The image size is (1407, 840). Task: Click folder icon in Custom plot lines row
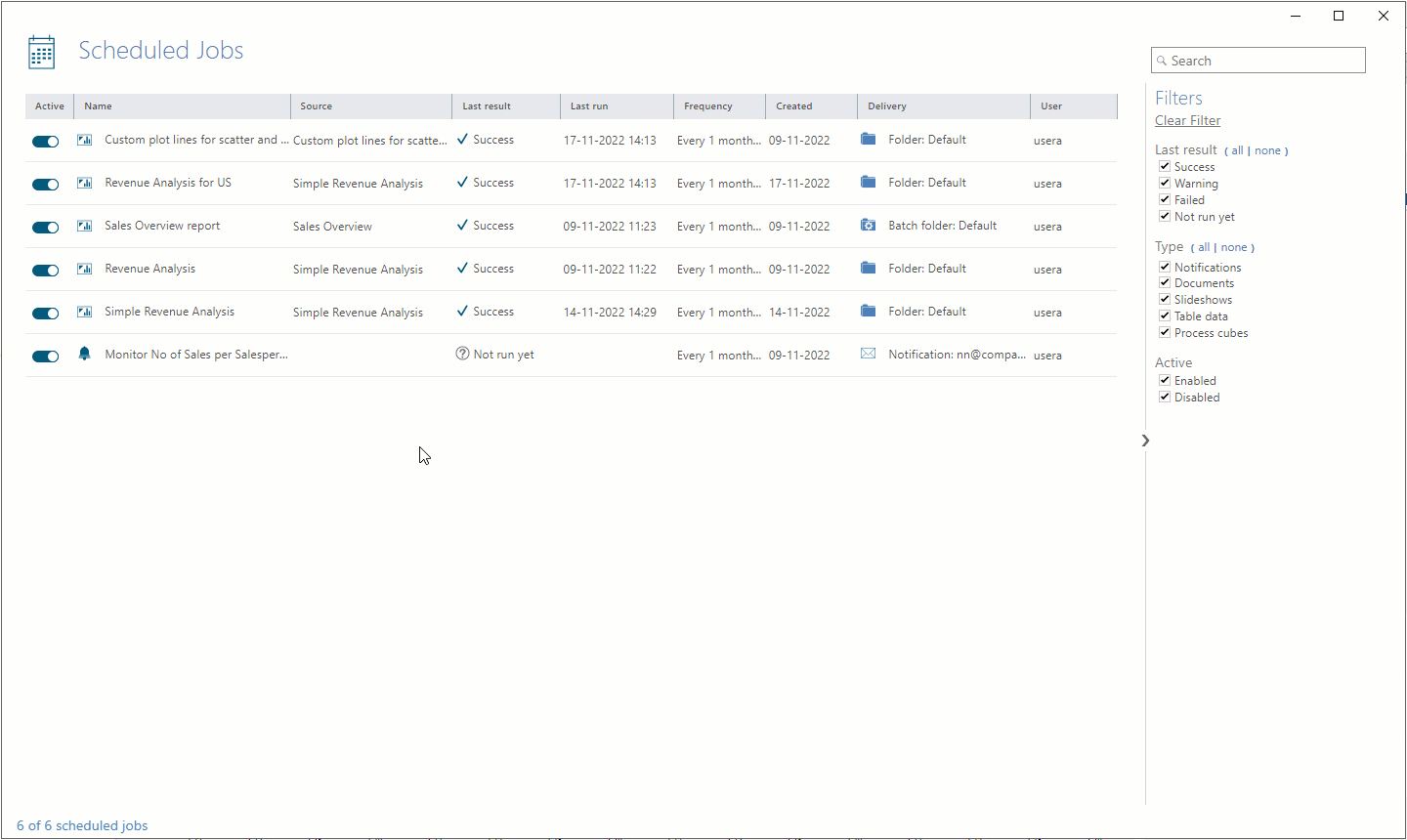pos(868,139)
